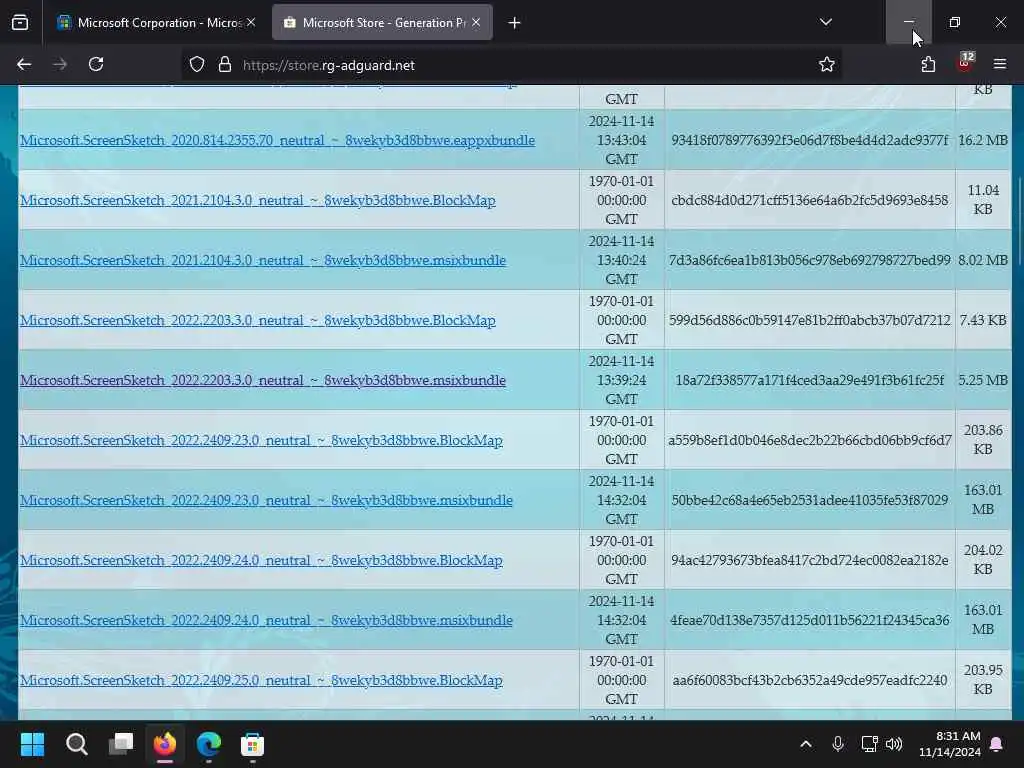Select hash 599d56d886c0b59147e81b2ff0abcb37b07d7212
The width and height of the screenshot is (1024, 768).
(x=810, y=321)
